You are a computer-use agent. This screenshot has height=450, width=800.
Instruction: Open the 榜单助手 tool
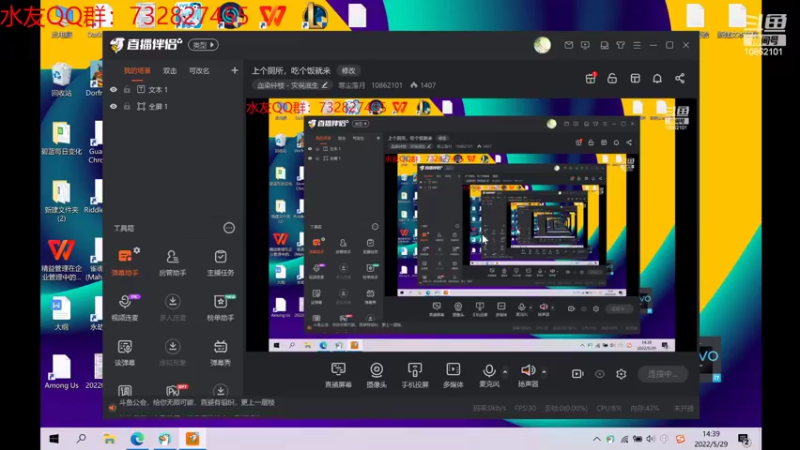[x=220, y=307]
